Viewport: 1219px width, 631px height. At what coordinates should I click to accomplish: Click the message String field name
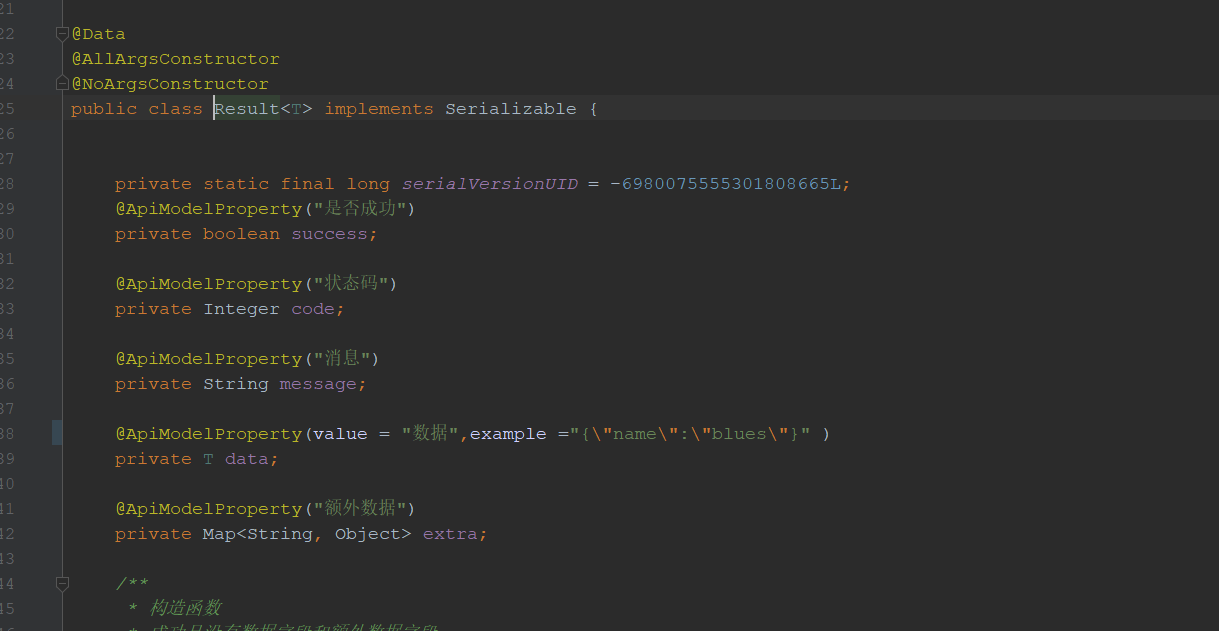coord(320,383)
